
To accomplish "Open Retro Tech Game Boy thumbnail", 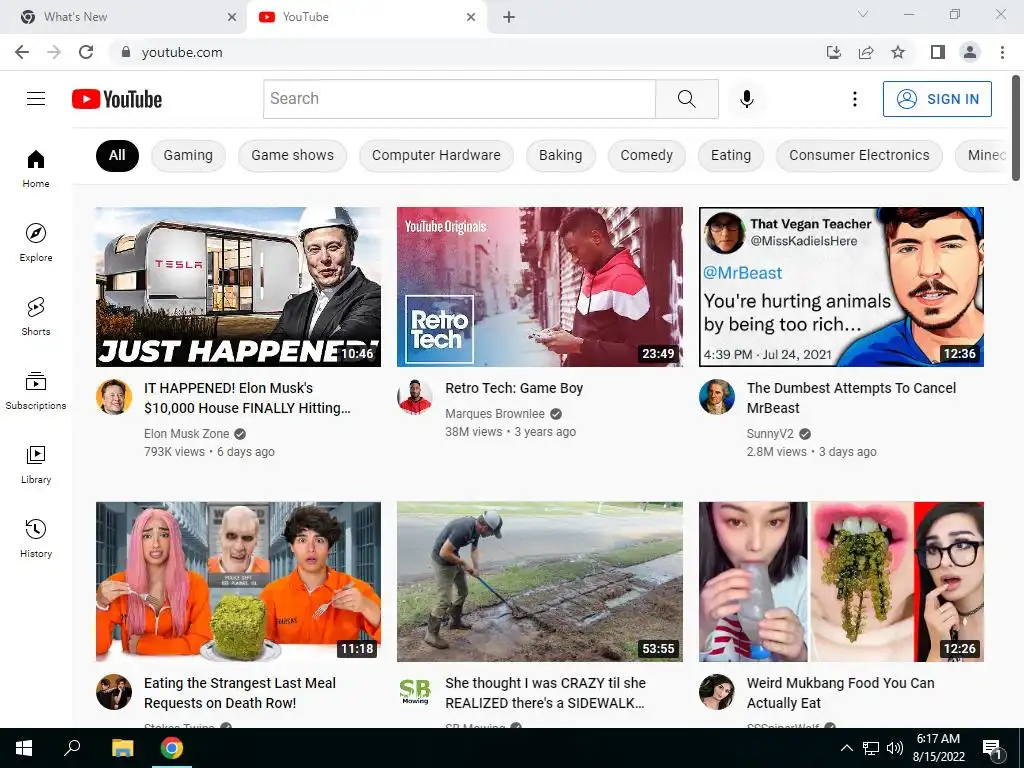I will point(539,287).
